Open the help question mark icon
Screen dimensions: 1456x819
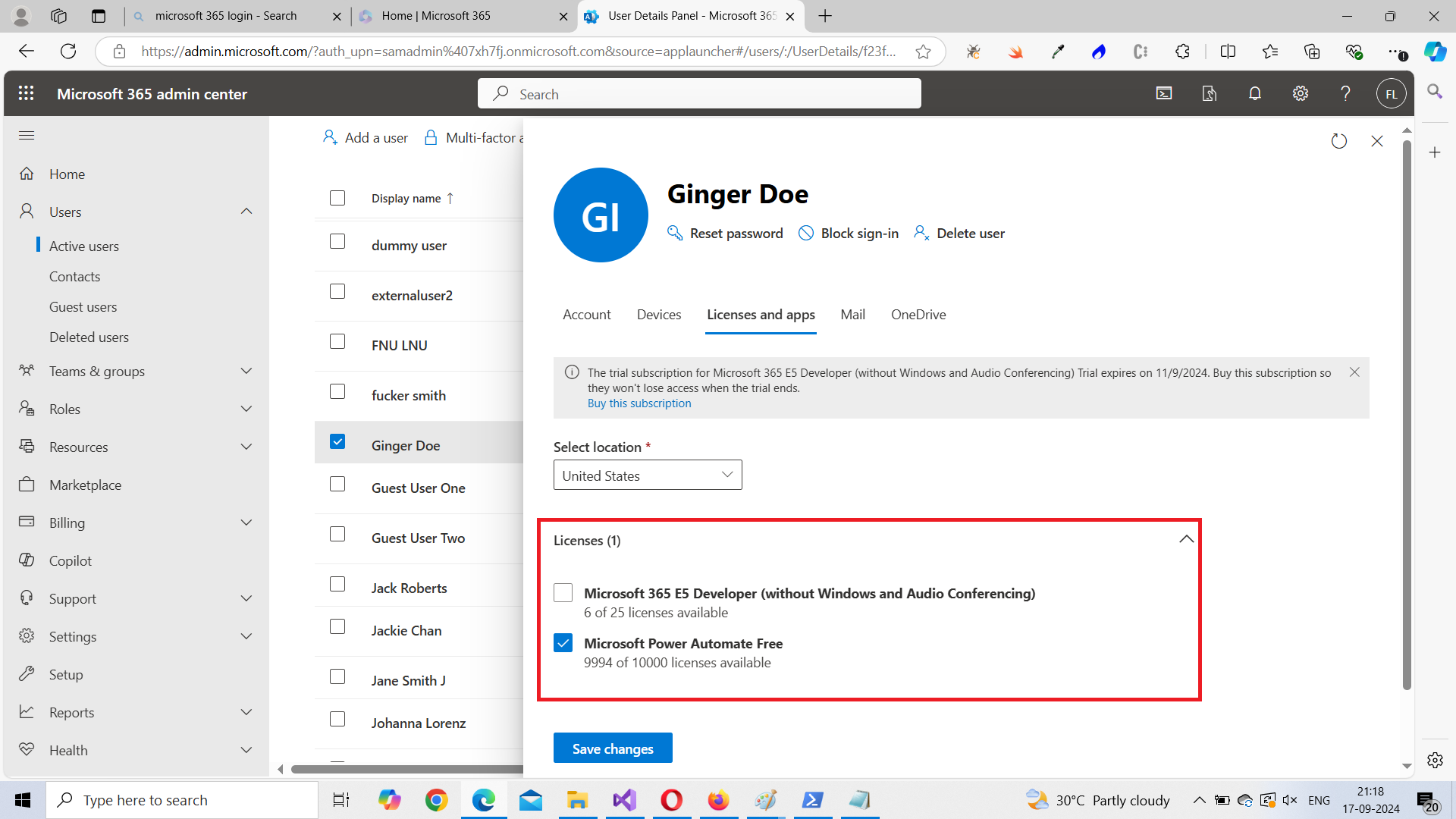click(x=1345, y=93)
